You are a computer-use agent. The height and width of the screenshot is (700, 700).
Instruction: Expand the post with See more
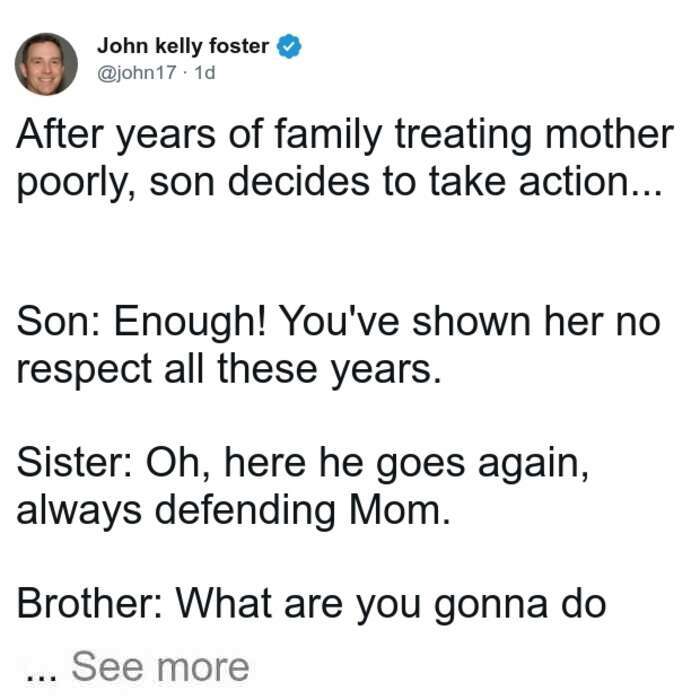(160, 667)
